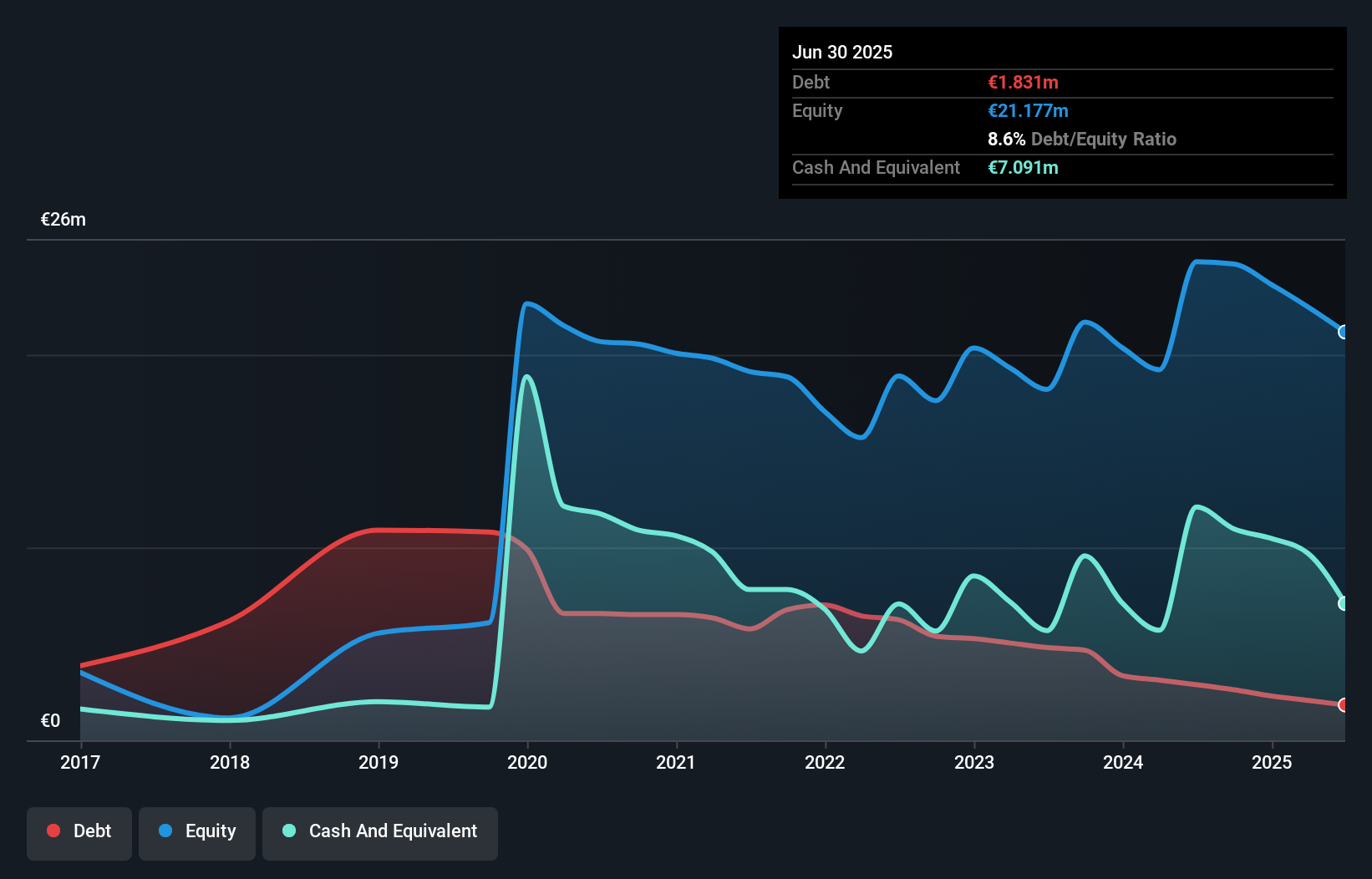Image resolution: width=1372 pixels, height=879 pixels.
Task: Select the teal Cash endpoint marker
Action: (1344, 603)
